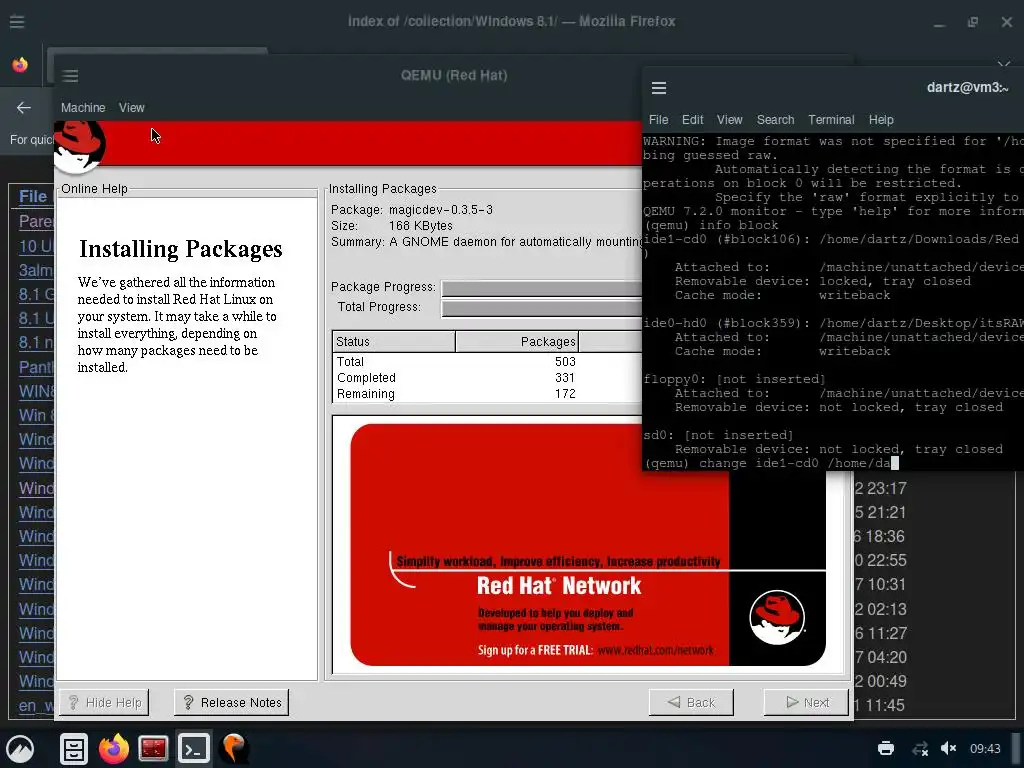Open the terminal Terminal menu

pyautogui.click(x=831, y=120)
